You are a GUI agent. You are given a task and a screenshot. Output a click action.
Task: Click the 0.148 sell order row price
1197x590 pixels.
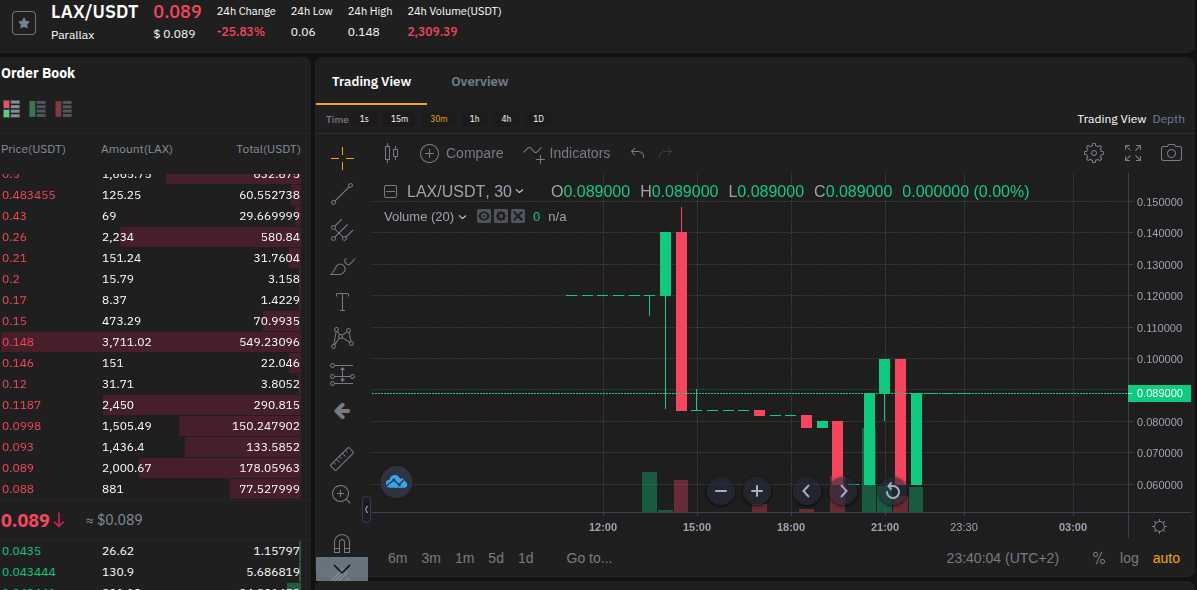click(x=17, y=342)
